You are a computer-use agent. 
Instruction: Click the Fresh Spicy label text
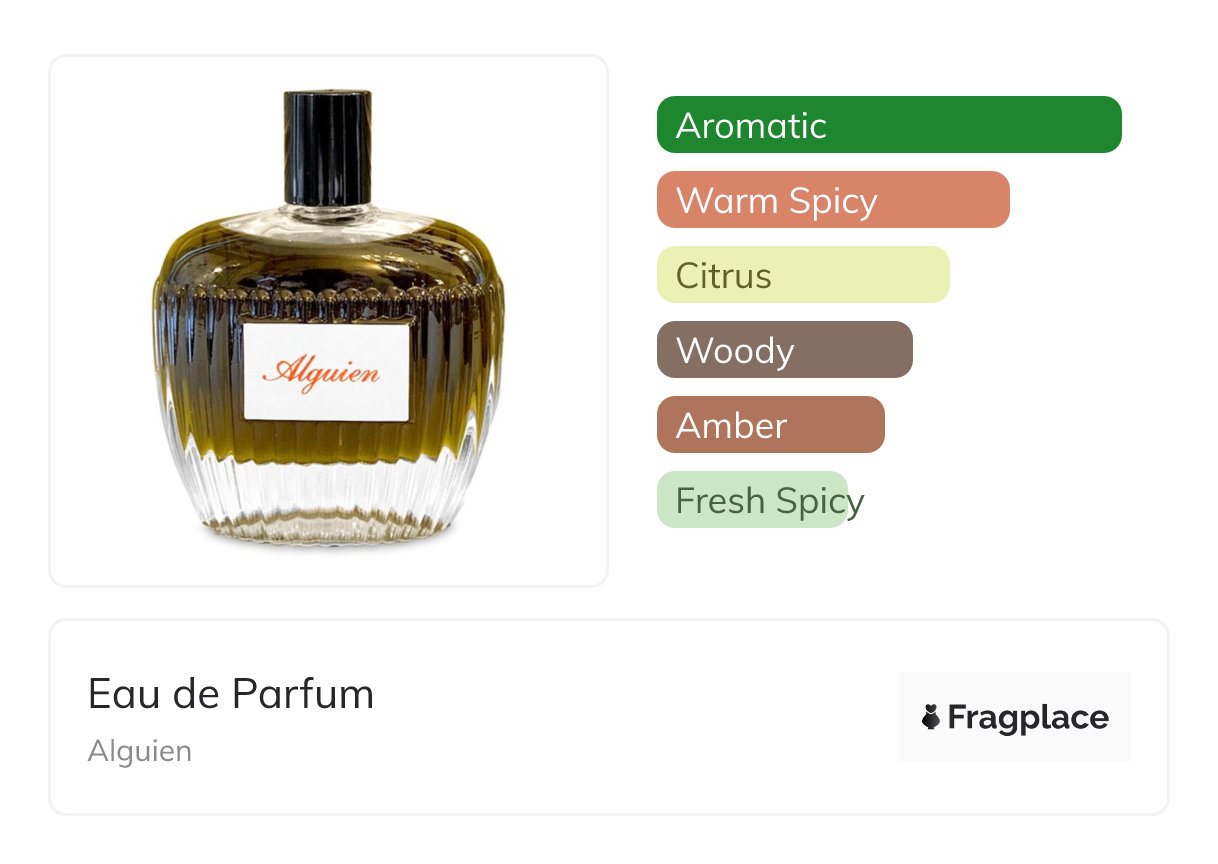point(770,501)
